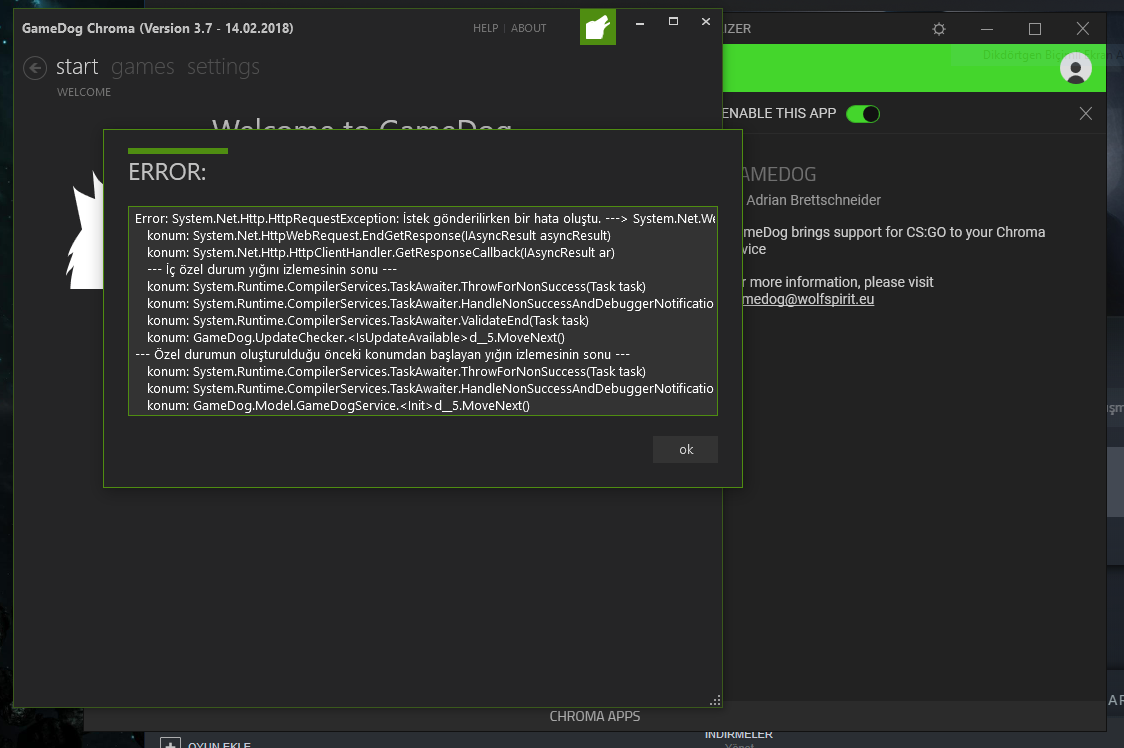1124x748 pixels.
Task: Click the green dog logo icon
Action: click(598, 27)
